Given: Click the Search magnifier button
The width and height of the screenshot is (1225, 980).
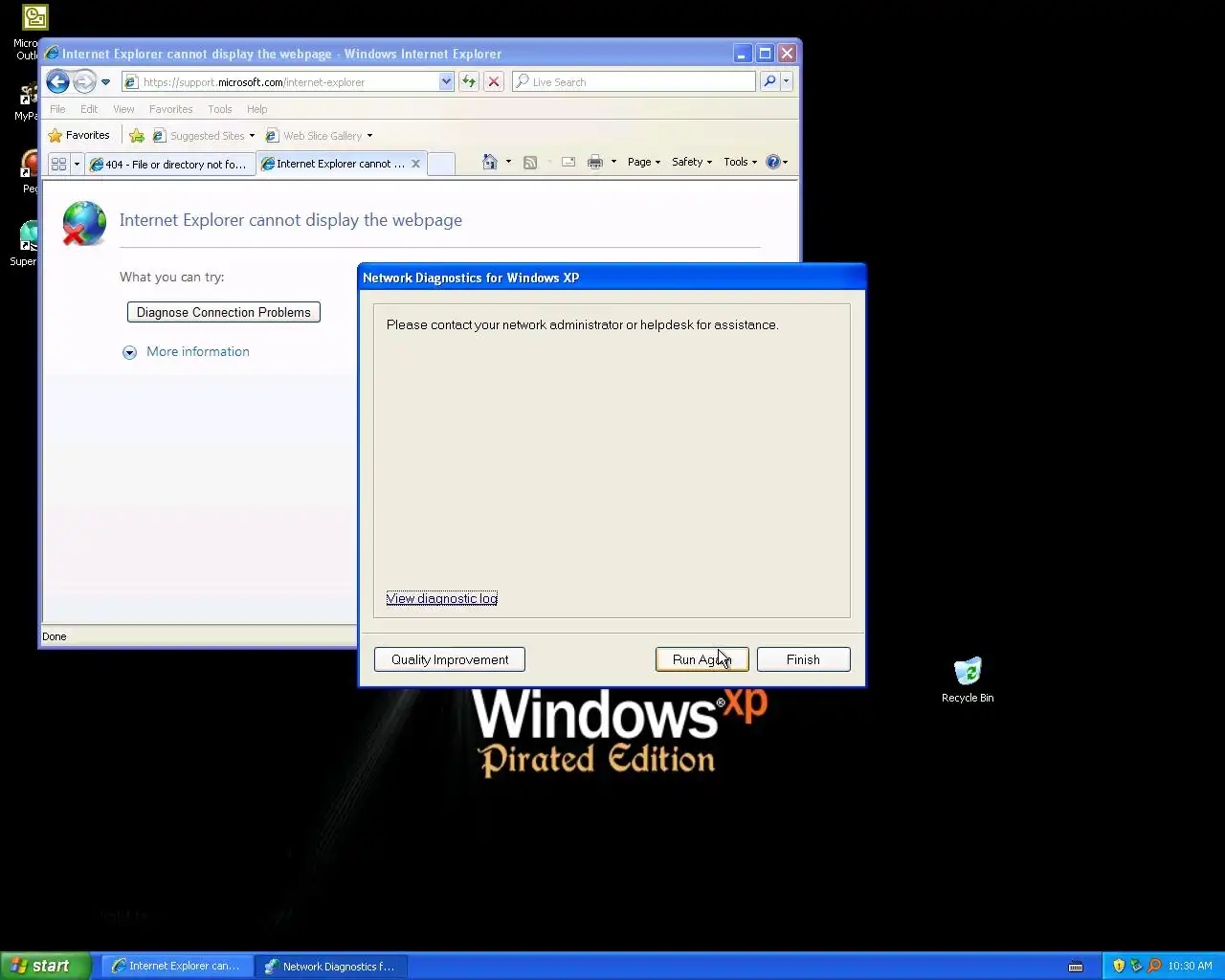Looking at the screenshot, I should click(769, 82).
